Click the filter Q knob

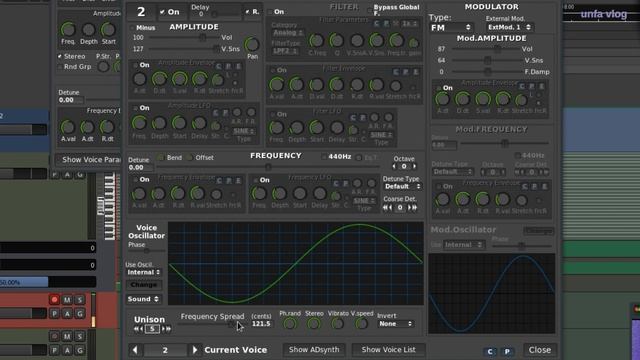(336, 40)
